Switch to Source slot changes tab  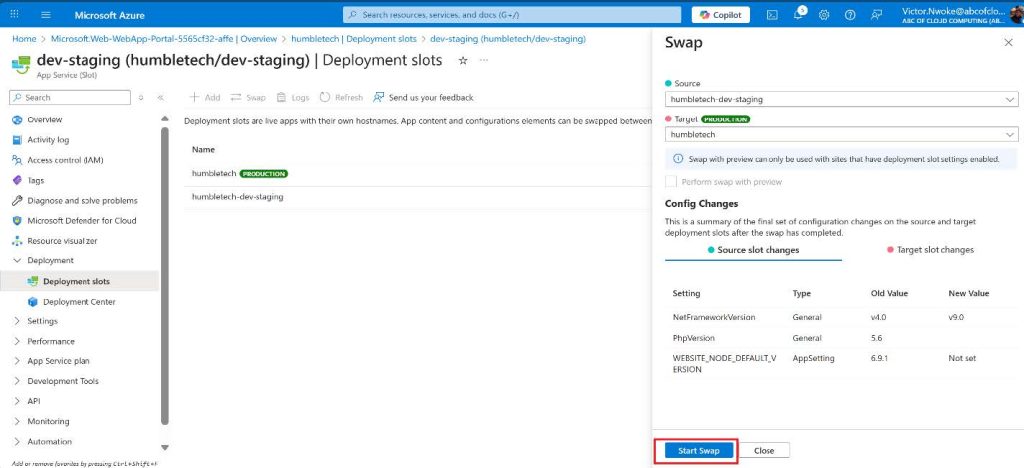[753, 250]
